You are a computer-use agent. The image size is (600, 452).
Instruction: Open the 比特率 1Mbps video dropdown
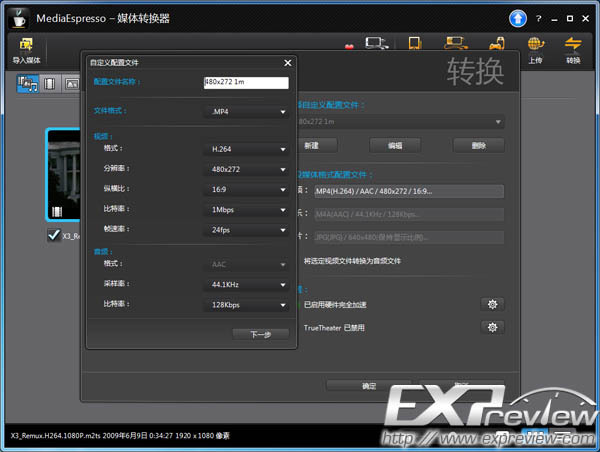(x=248, y=210)
